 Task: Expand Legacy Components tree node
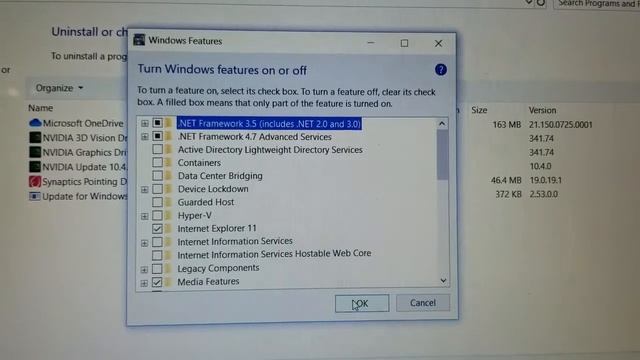coord(144,269)
